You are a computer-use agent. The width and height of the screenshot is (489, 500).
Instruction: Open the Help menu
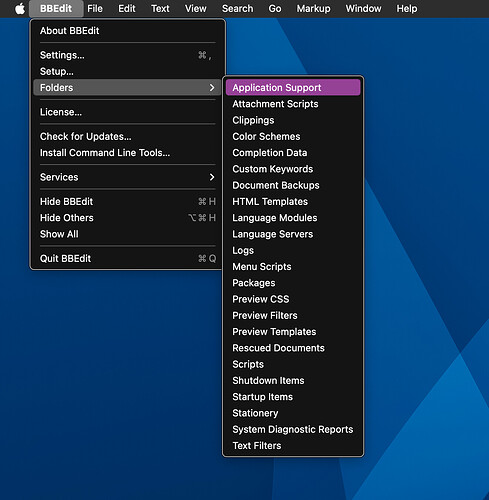(x=407, y=9)
